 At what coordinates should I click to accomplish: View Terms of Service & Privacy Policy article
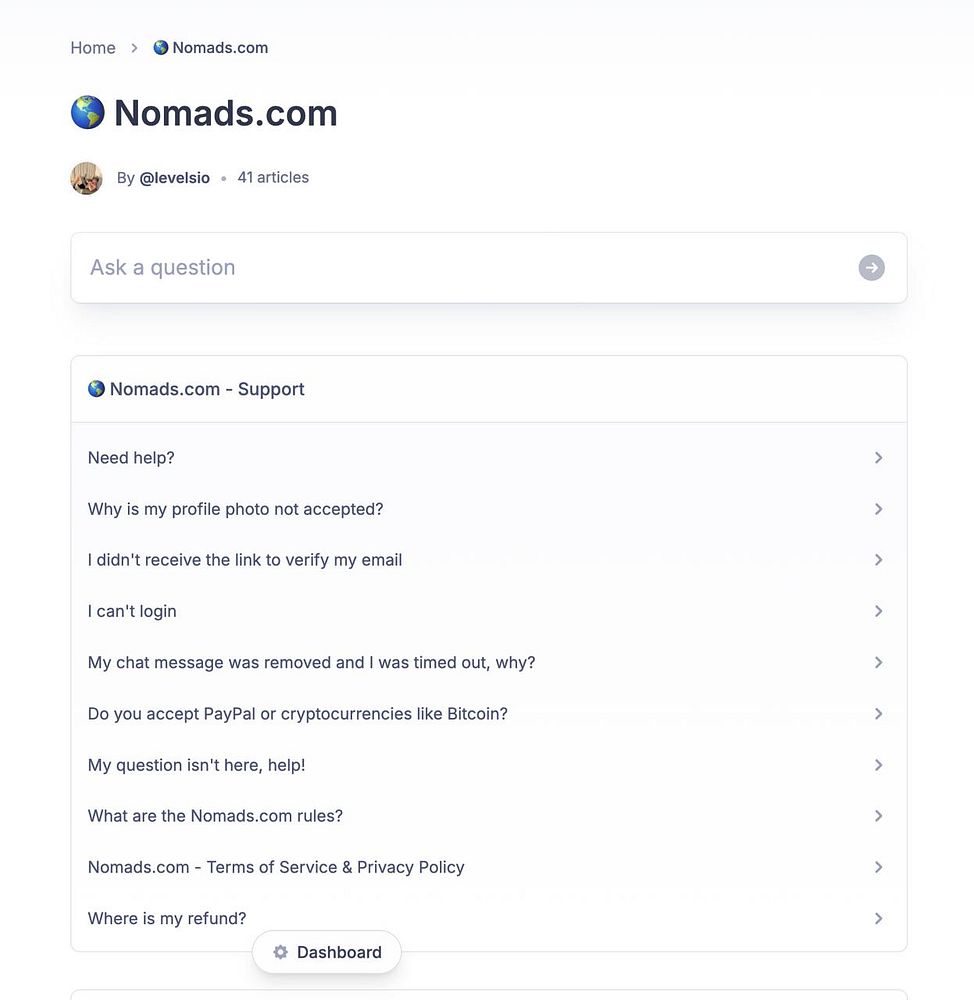click(x=276, y=867)
